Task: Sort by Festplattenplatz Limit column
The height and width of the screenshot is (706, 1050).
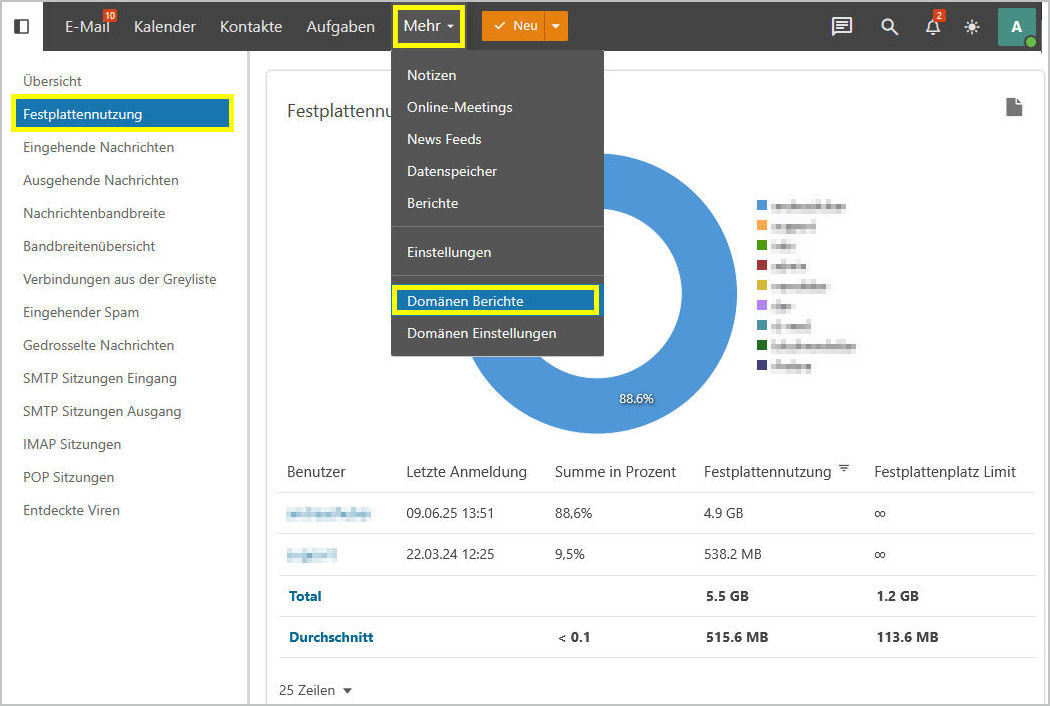Action: tap(945, 472)
